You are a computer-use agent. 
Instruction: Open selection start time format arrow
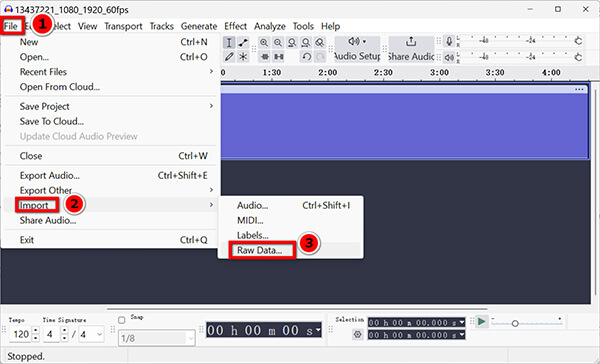[x=462, y=323]
